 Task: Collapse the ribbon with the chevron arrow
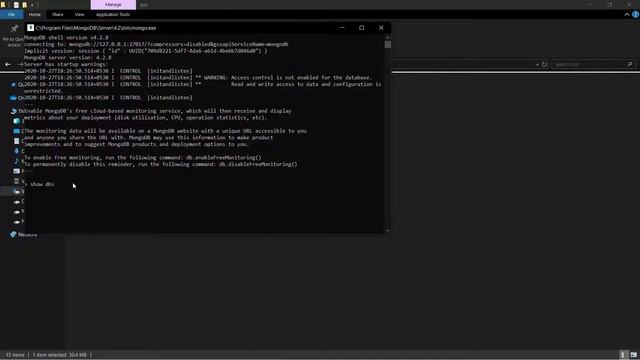click(627, 14)
